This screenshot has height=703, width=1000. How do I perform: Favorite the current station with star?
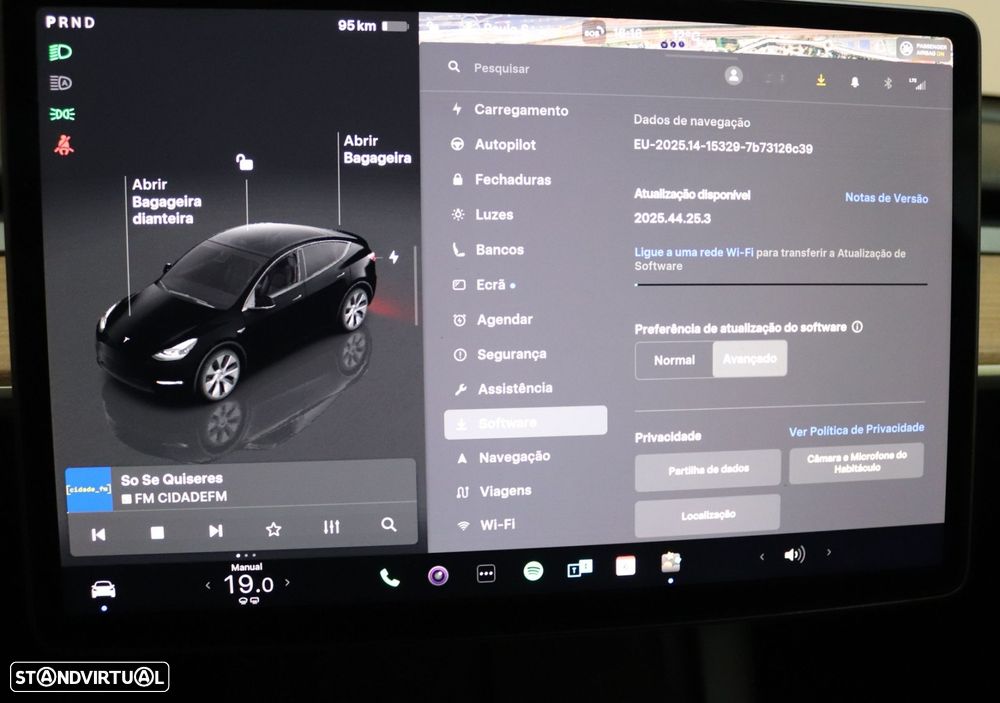[x=274, y=529]
